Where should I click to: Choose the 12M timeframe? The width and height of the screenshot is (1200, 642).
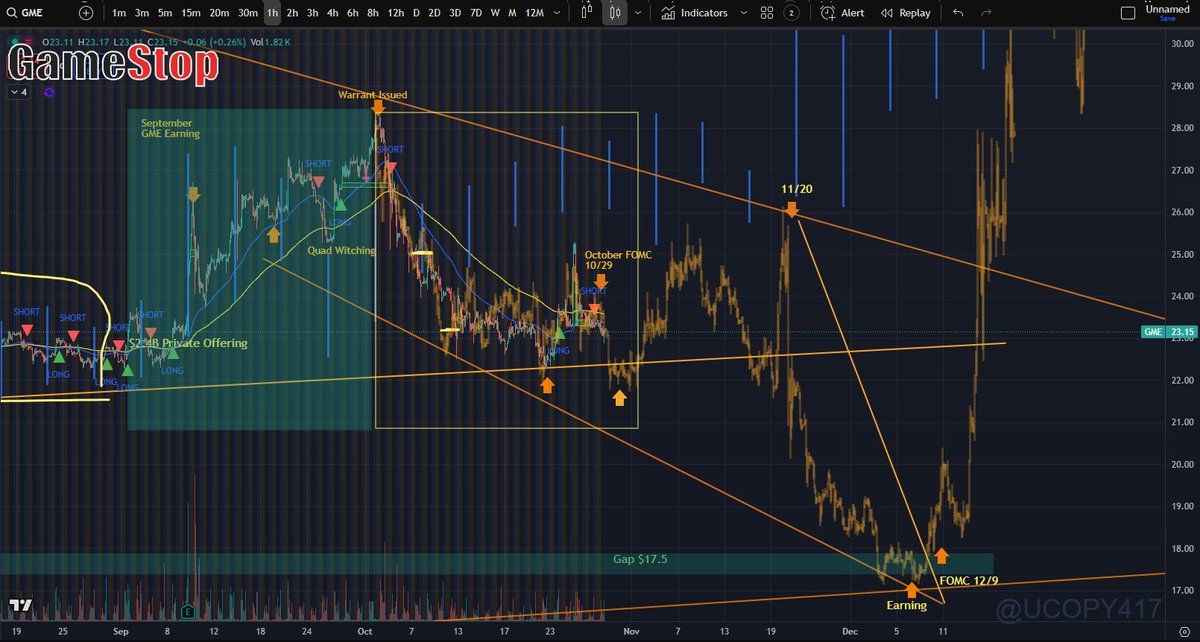pos(535,13)
